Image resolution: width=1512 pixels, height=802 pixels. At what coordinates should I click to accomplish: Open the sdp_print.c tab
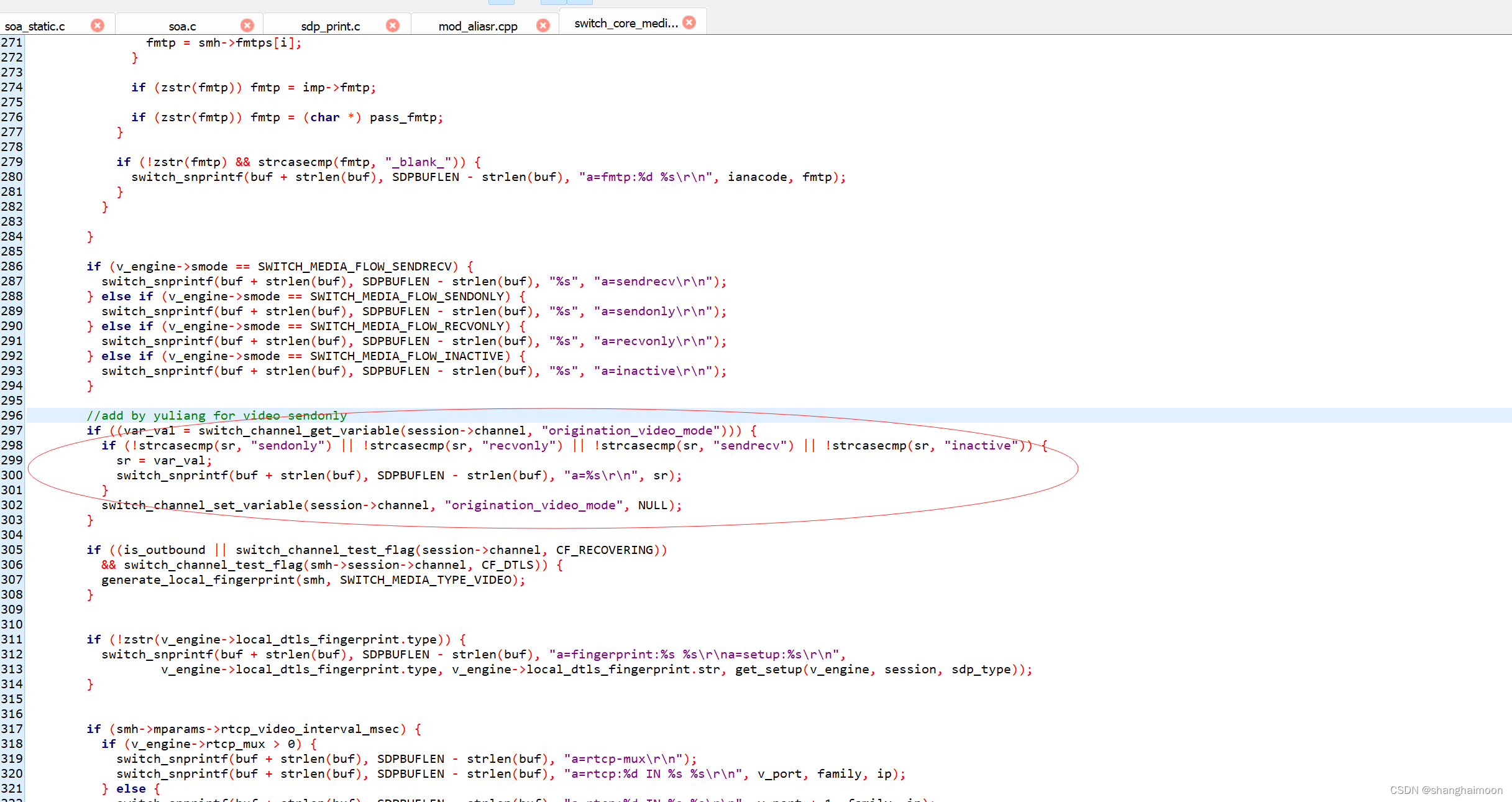click(x=330, y=26)
